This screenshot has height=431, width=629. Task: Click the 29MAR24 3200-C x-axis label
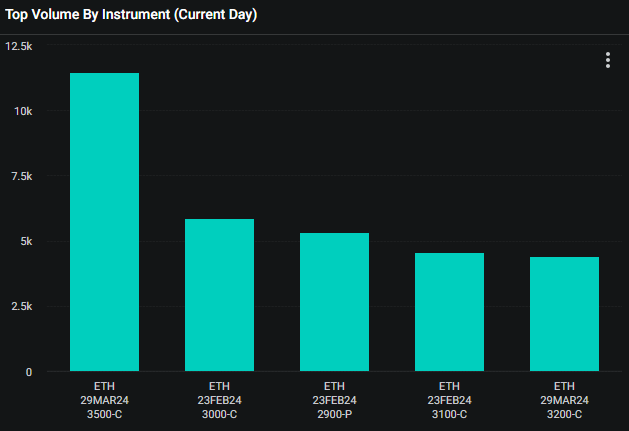tap(564, 400)
